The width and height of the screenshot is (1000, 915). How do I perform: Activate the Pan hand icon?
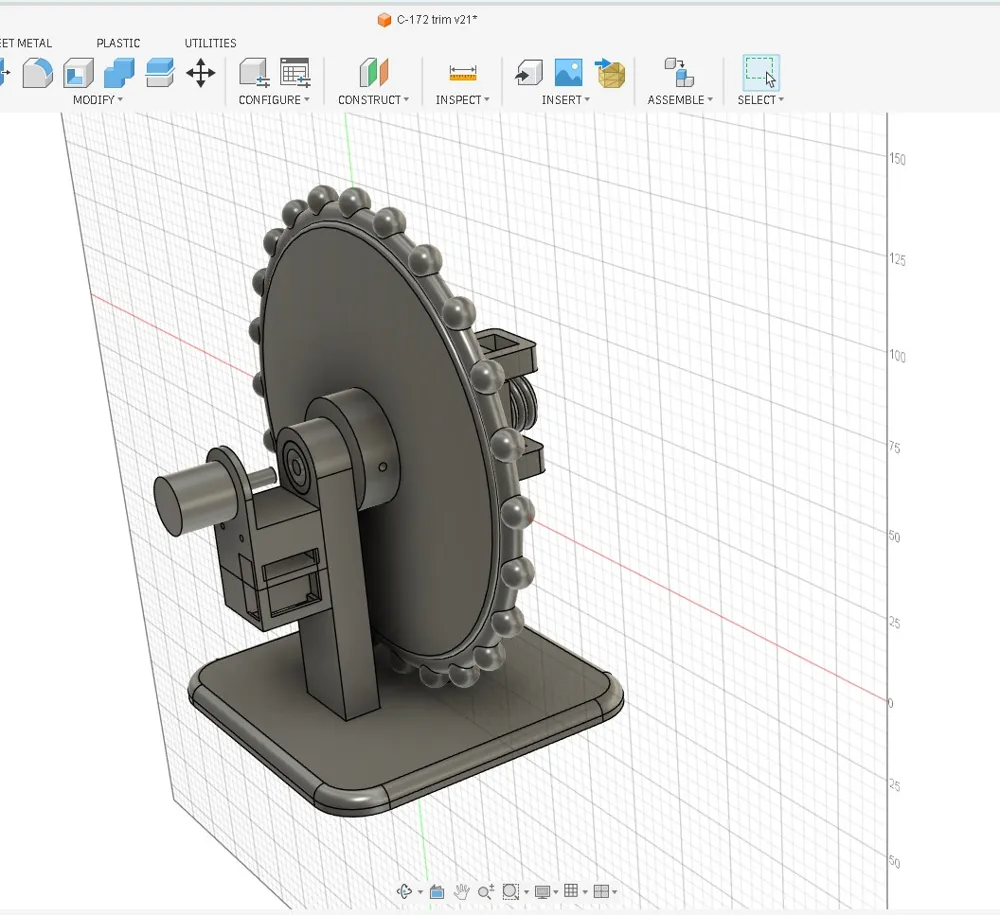462,891
